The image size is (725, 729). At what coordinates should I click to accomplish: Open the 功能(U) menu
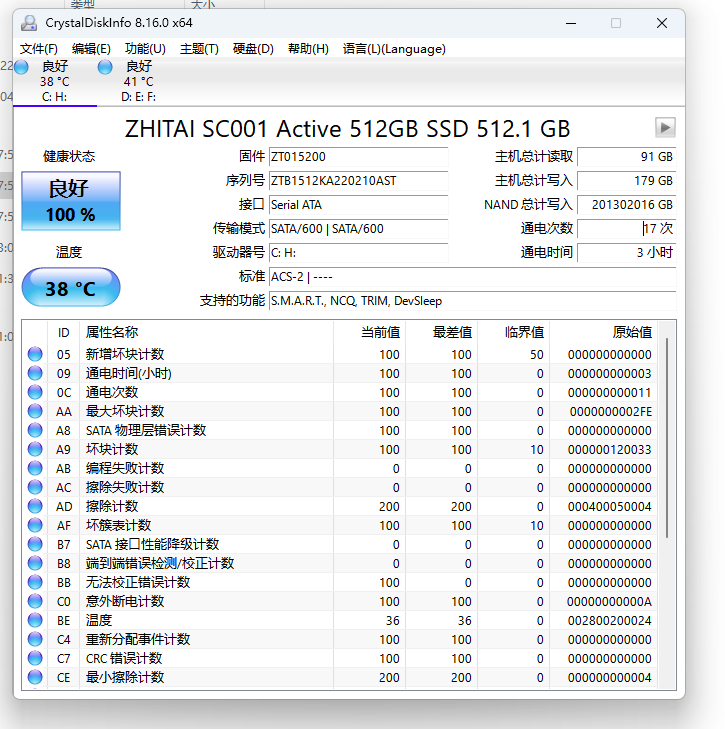(x=145, y=49)
